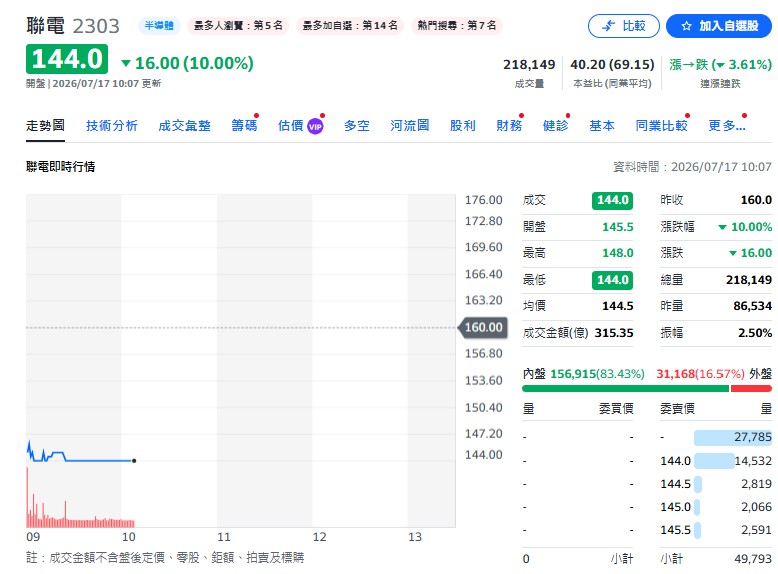Click the ▼16.00 (10.00%) change text
778x574 pixels.
pos(188,63)
